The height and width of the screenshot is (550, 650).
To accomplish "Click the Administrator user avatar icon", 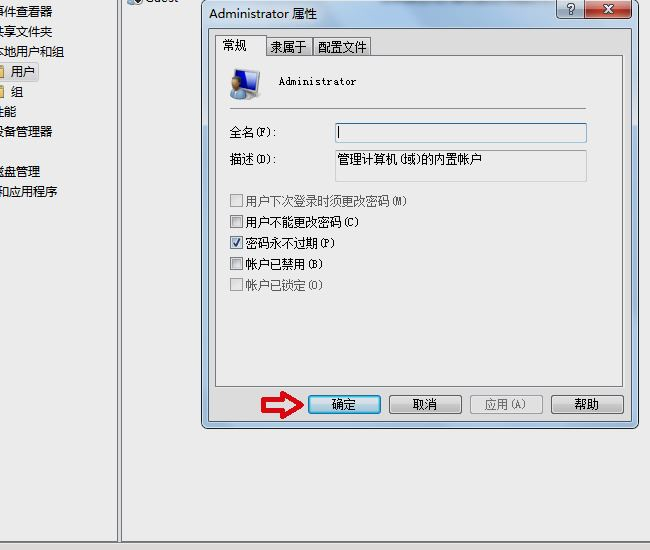I will pos(245,84).
